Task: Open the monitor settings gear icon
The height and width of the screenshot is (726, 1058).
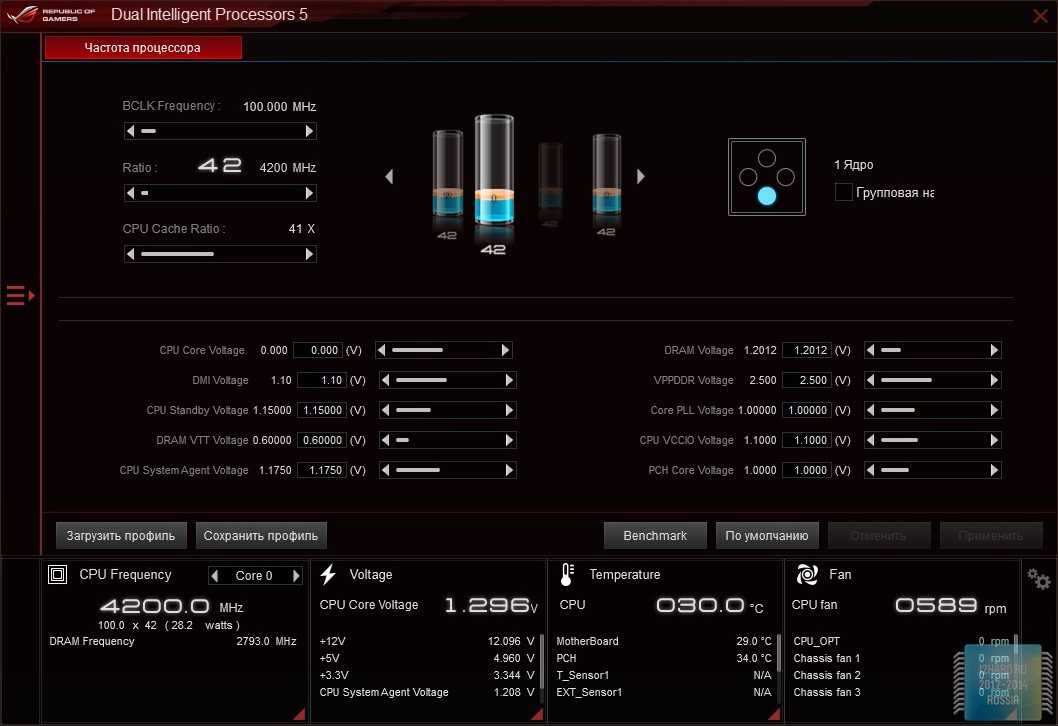Action: (1039, 579)
